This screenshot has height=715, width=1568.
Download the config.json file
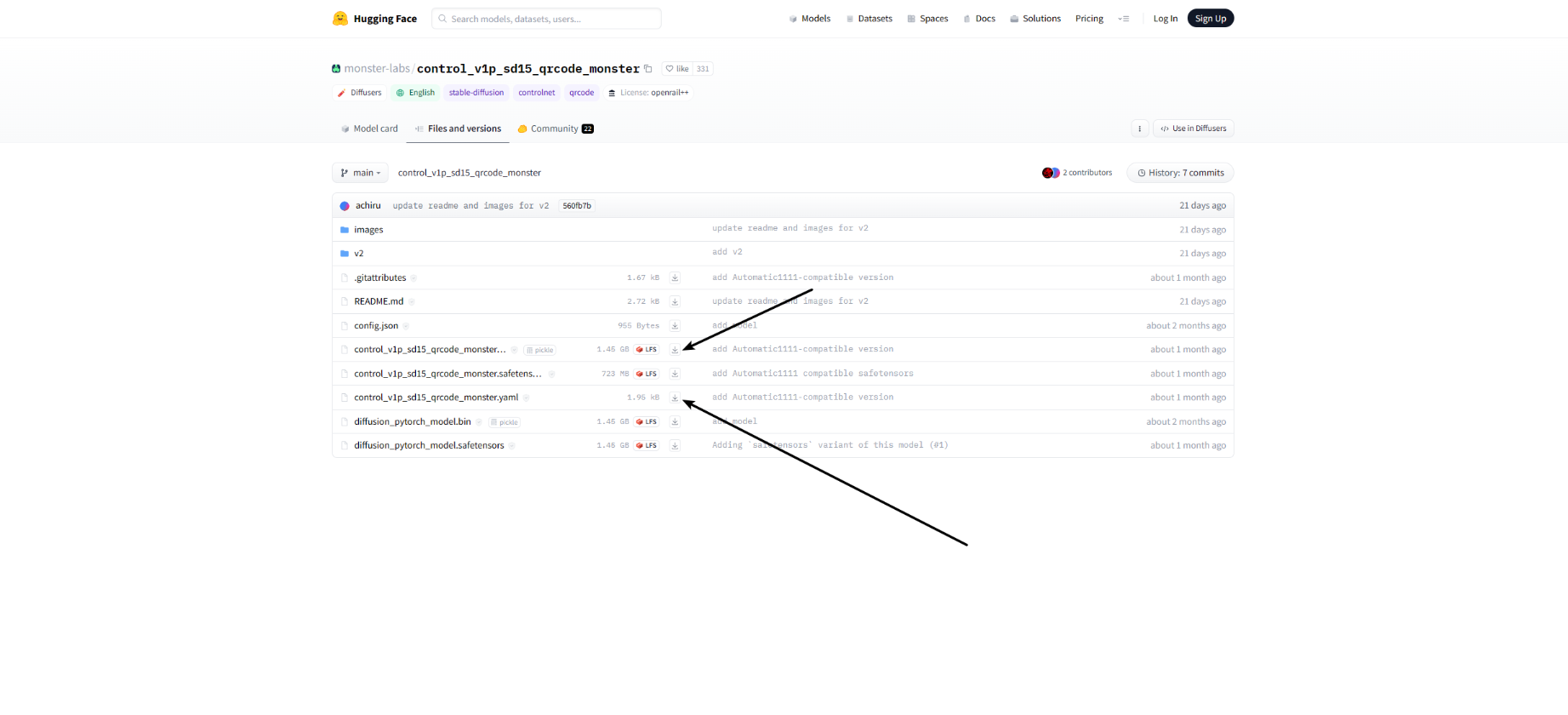(675, 326)
